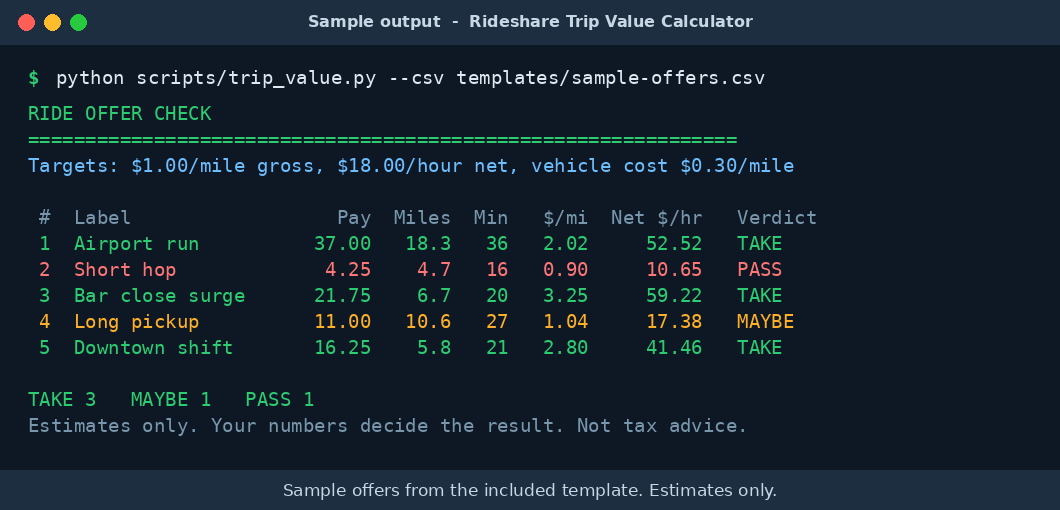Click the pay value 16.25

point(343,348)
